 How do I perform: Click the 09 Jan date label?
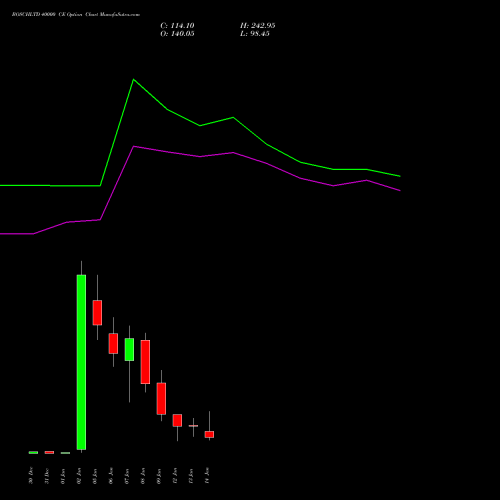pos(159,476)
